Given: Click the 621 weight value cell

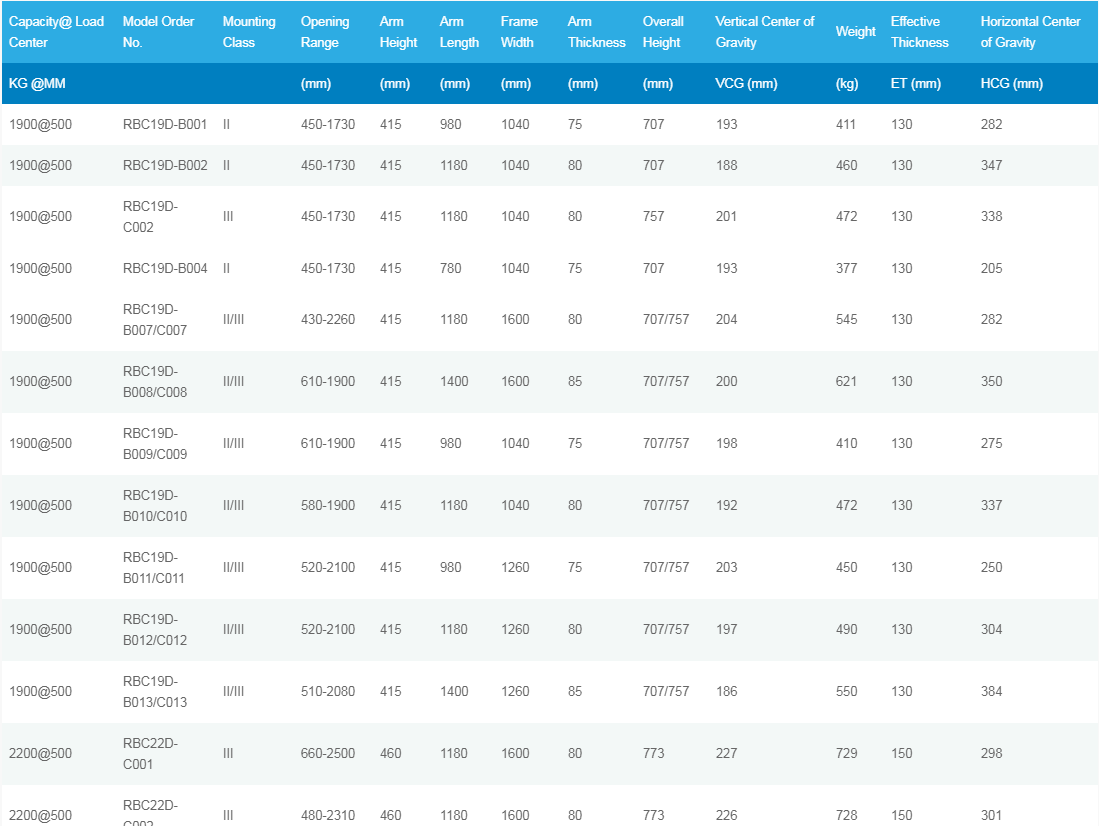Looking at the screenshot, I should [846, 381].
